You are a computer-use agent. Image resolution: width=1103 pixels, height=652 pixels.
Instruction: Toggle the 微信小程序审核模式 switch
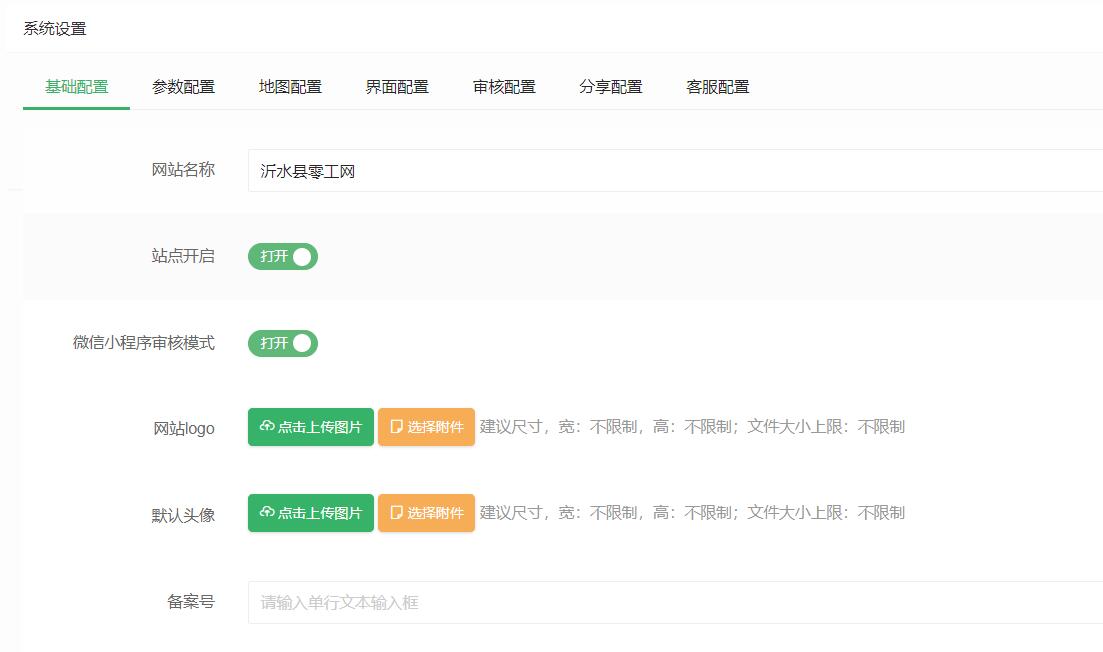coord(283,343)
